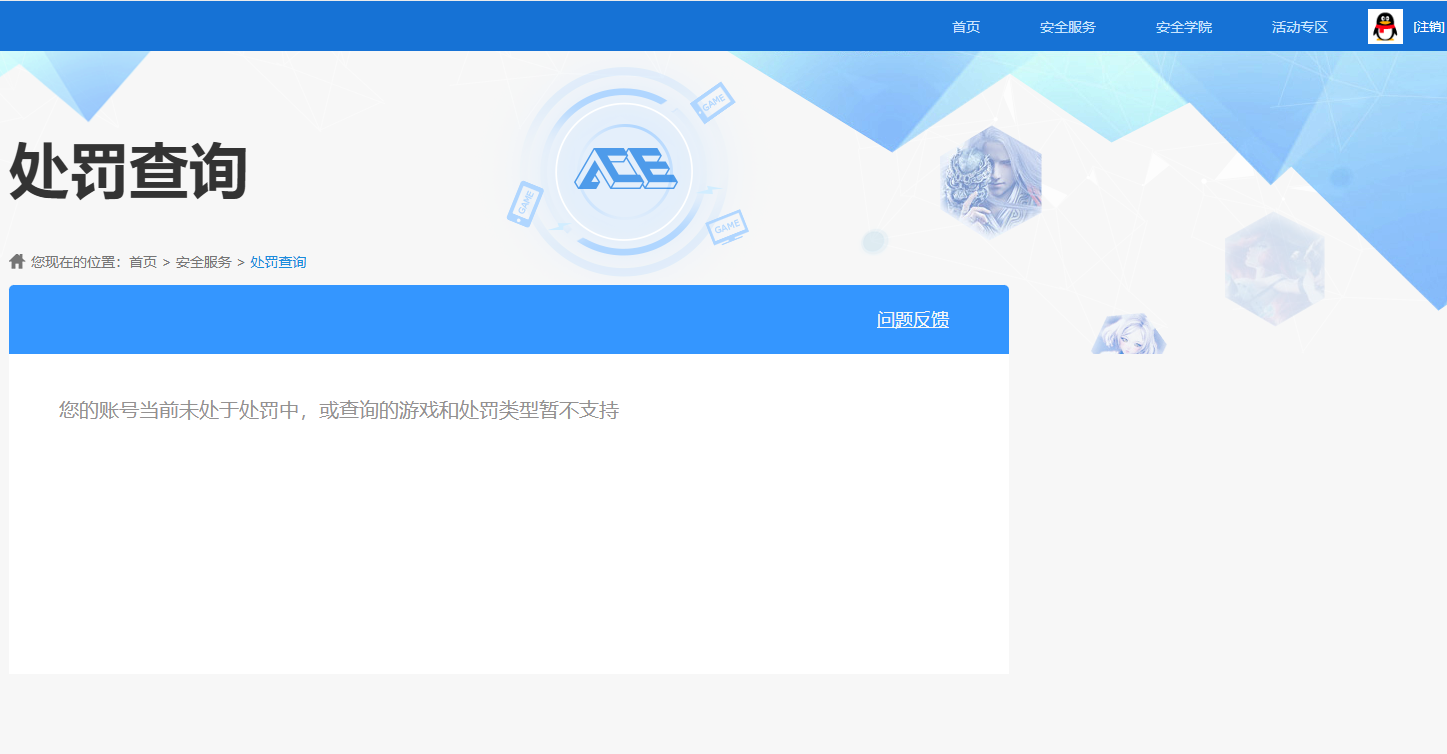Switch to the 活动专区 section
Screen dimensions: 1447x754
click(x=1298, y=27)
